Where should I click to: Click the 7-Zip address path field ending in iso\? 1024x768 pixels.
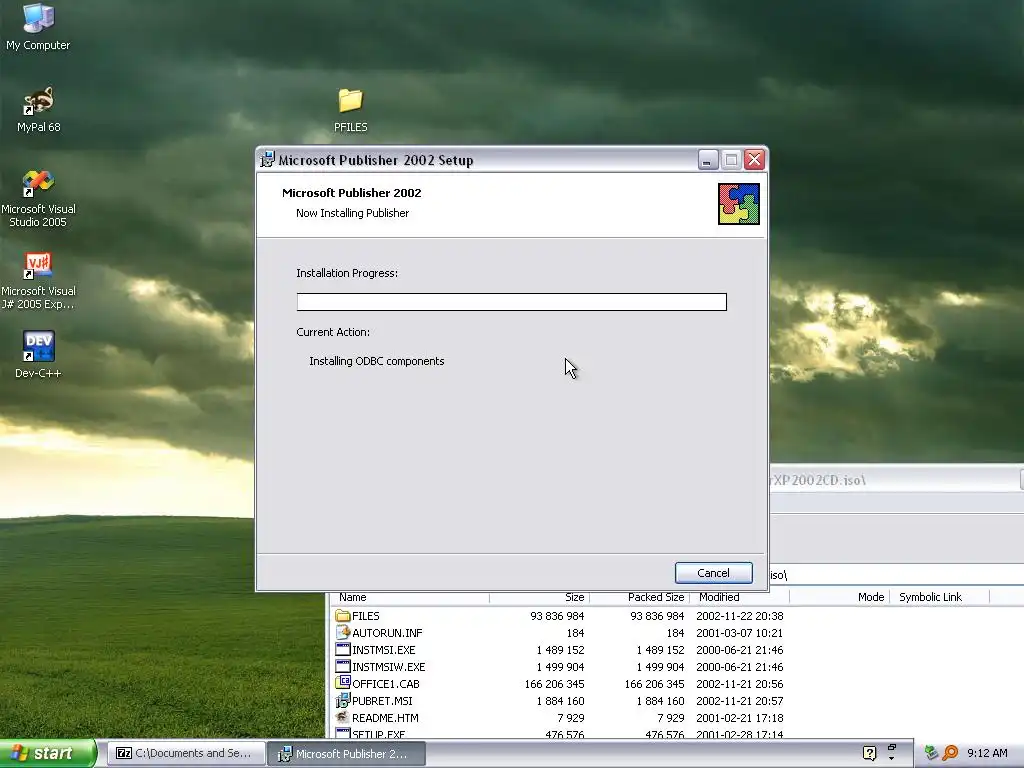click(896, 575)
